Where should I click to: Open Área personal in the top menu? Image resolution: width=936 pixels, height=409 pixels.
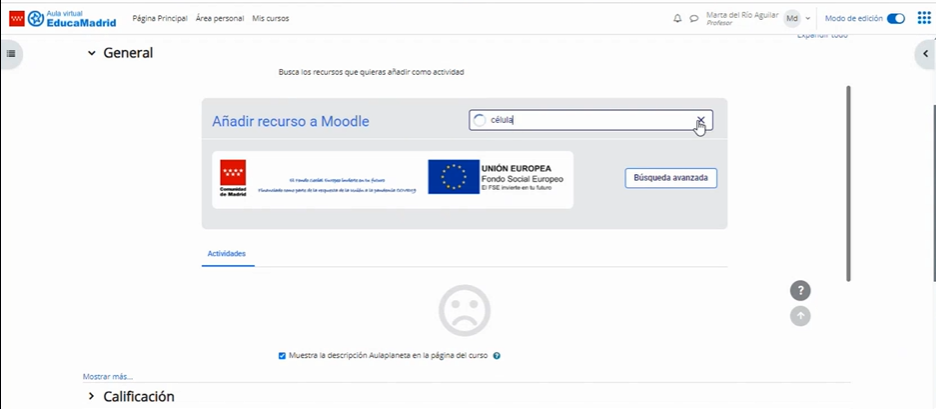pos(220,18)
